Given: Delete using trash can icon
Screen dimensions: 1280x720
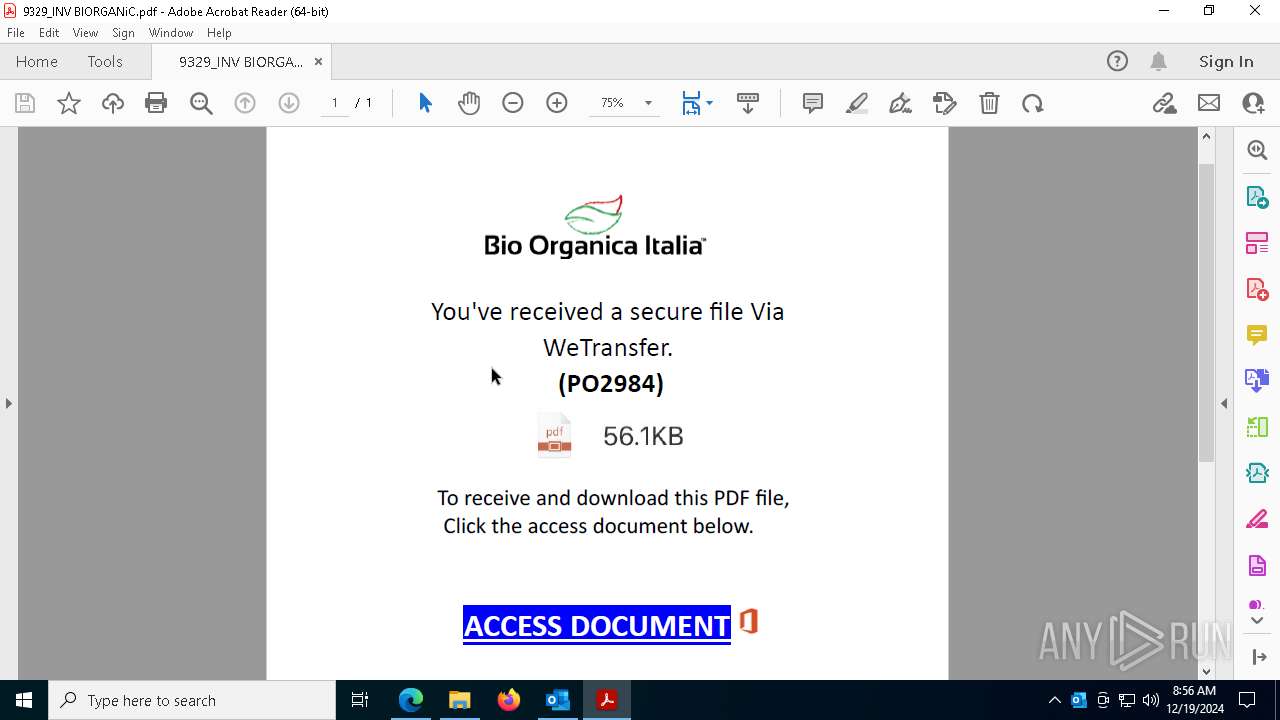Looking at the screenshot, I should point(989,103).
